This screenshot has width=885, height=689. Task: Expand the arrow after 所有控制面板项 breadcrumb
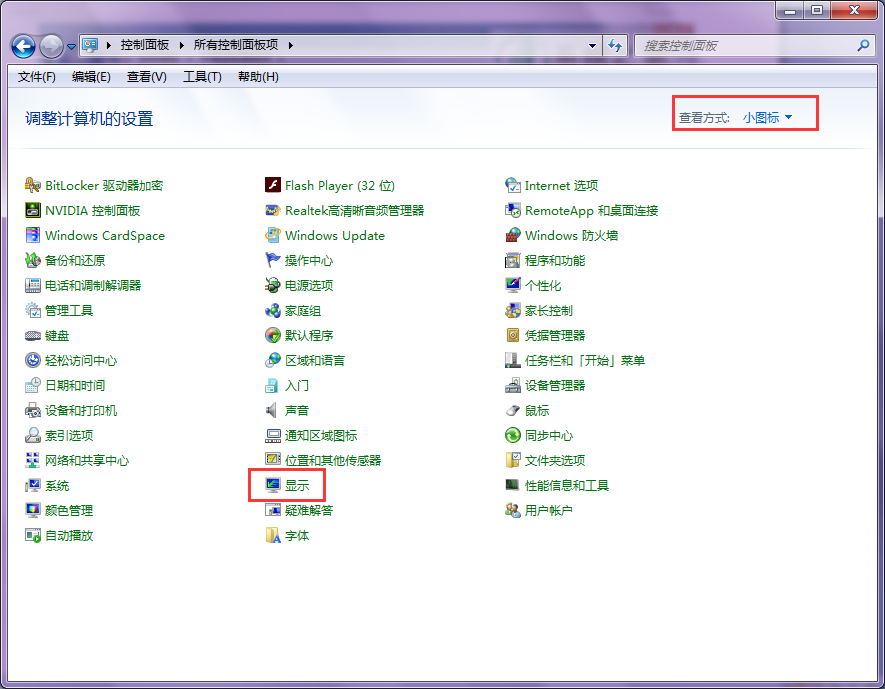point(291,45)
